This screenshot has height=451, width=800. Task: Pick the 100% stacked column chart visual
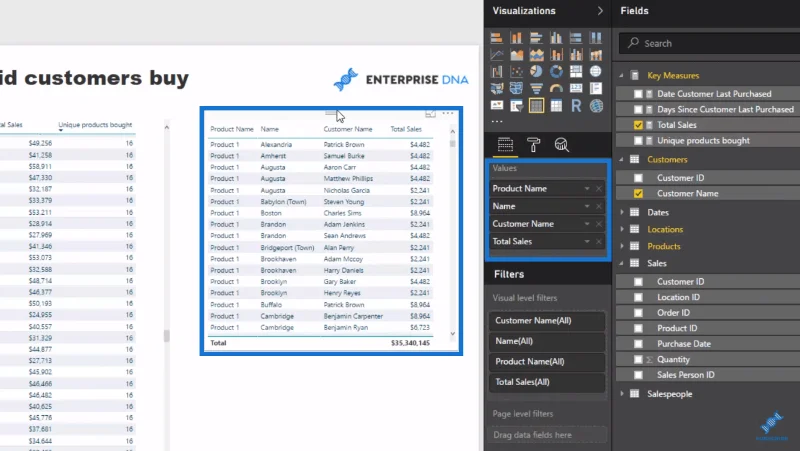tap(596, 38)
